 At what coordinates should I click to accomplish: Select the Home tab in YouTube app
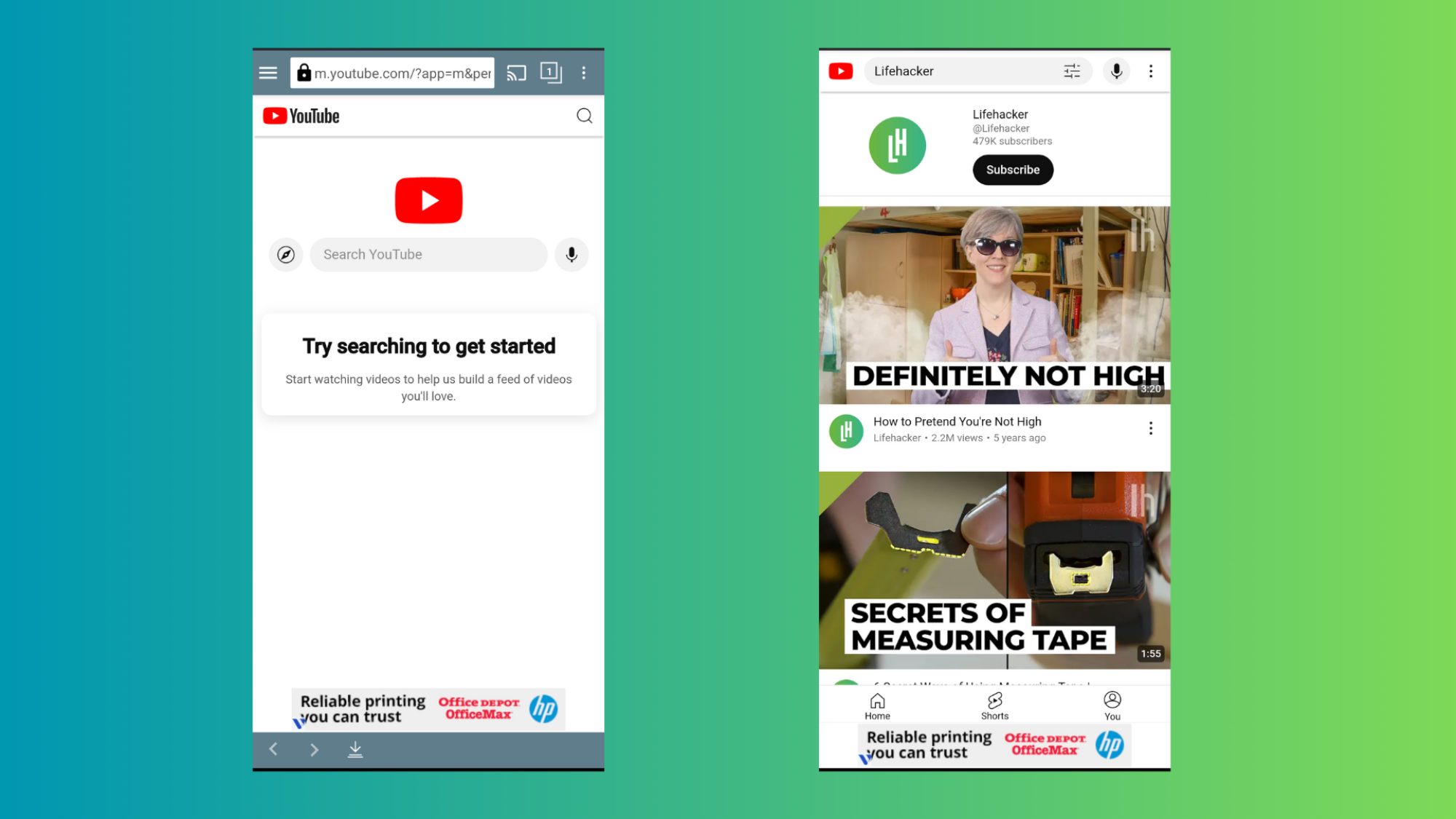pos(877,705)
